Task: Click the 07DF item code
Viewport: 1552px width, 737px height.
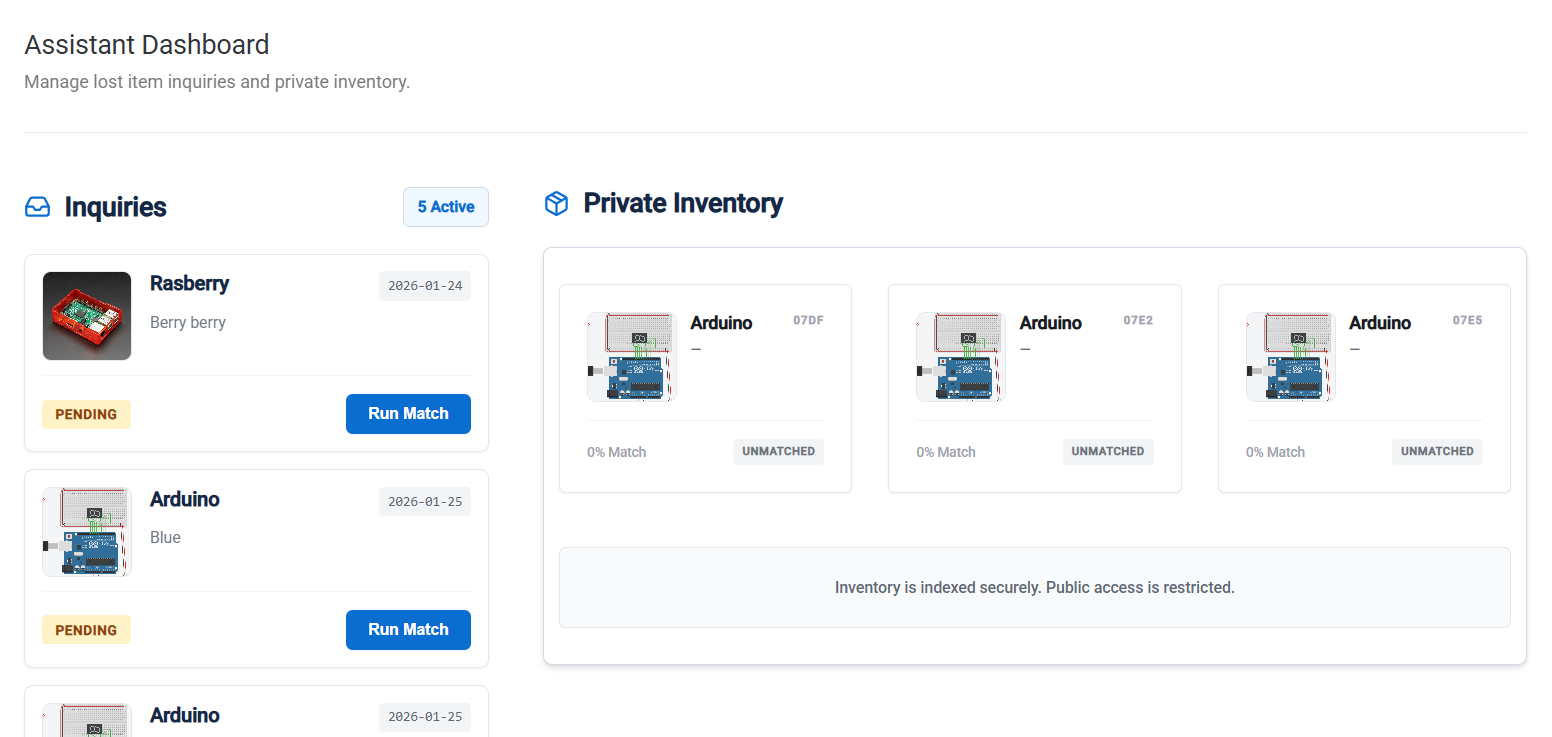Action: pos(809,321)
